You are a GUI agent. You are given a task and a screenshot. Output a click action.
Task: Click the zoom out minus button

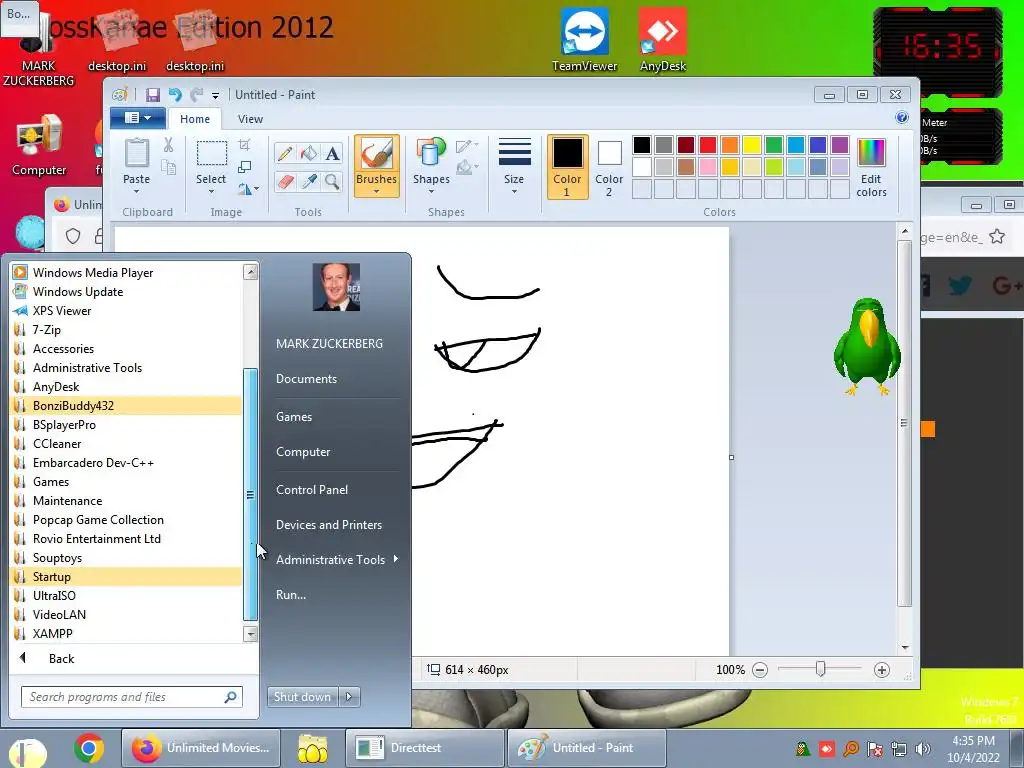click(760, 670)
